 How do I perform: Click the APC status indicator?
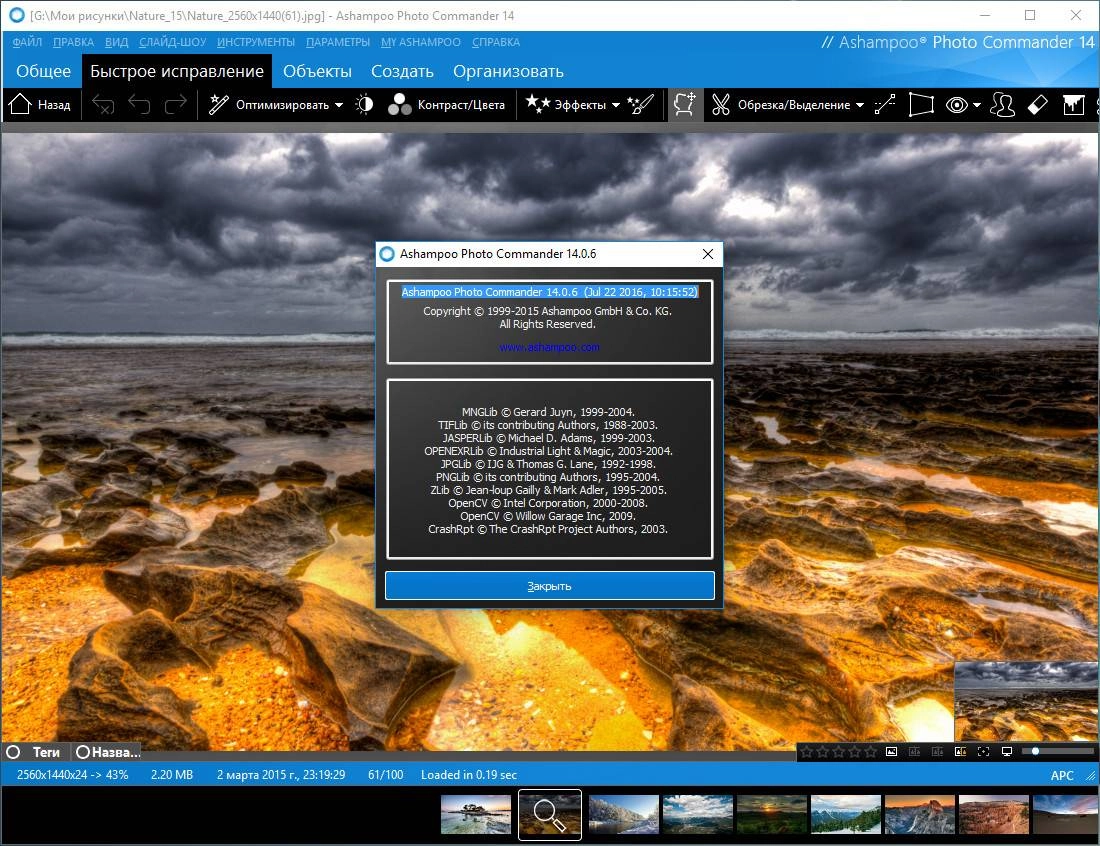(1062, 775)
